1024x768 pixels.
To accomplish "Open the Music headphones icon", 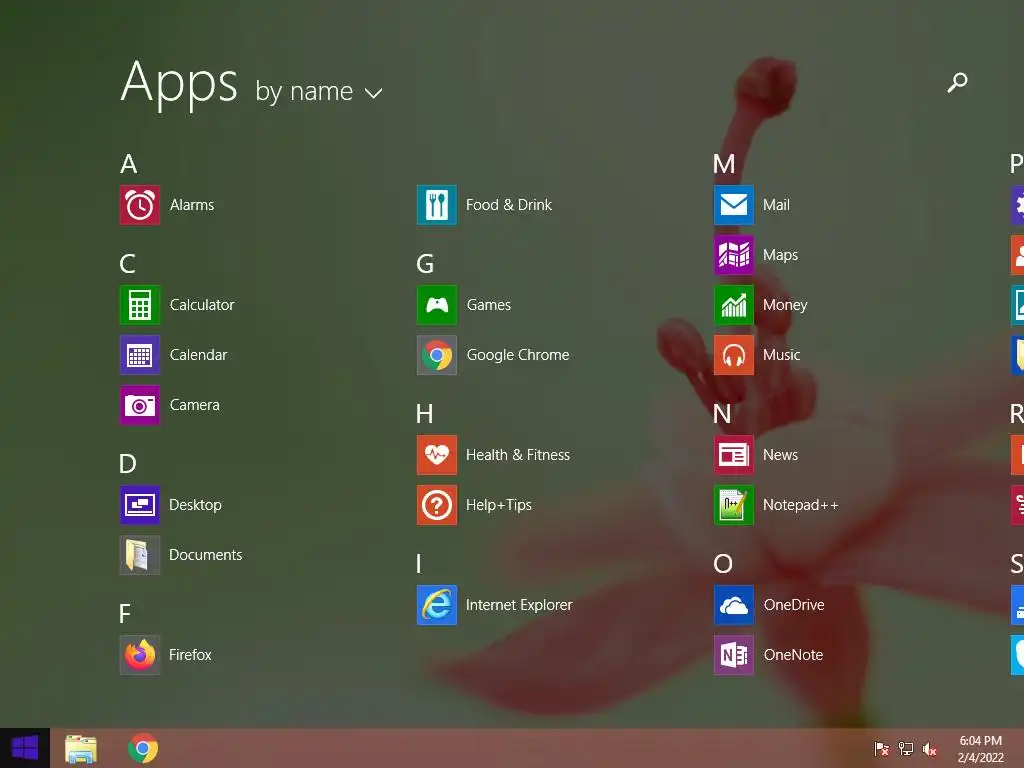I will (x=734, y=355).
